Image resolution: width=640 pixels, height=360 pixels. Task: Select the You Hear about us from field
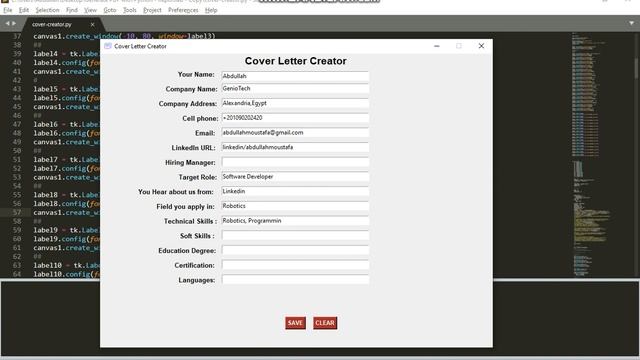pyautogui.click(x=295, y=191)
